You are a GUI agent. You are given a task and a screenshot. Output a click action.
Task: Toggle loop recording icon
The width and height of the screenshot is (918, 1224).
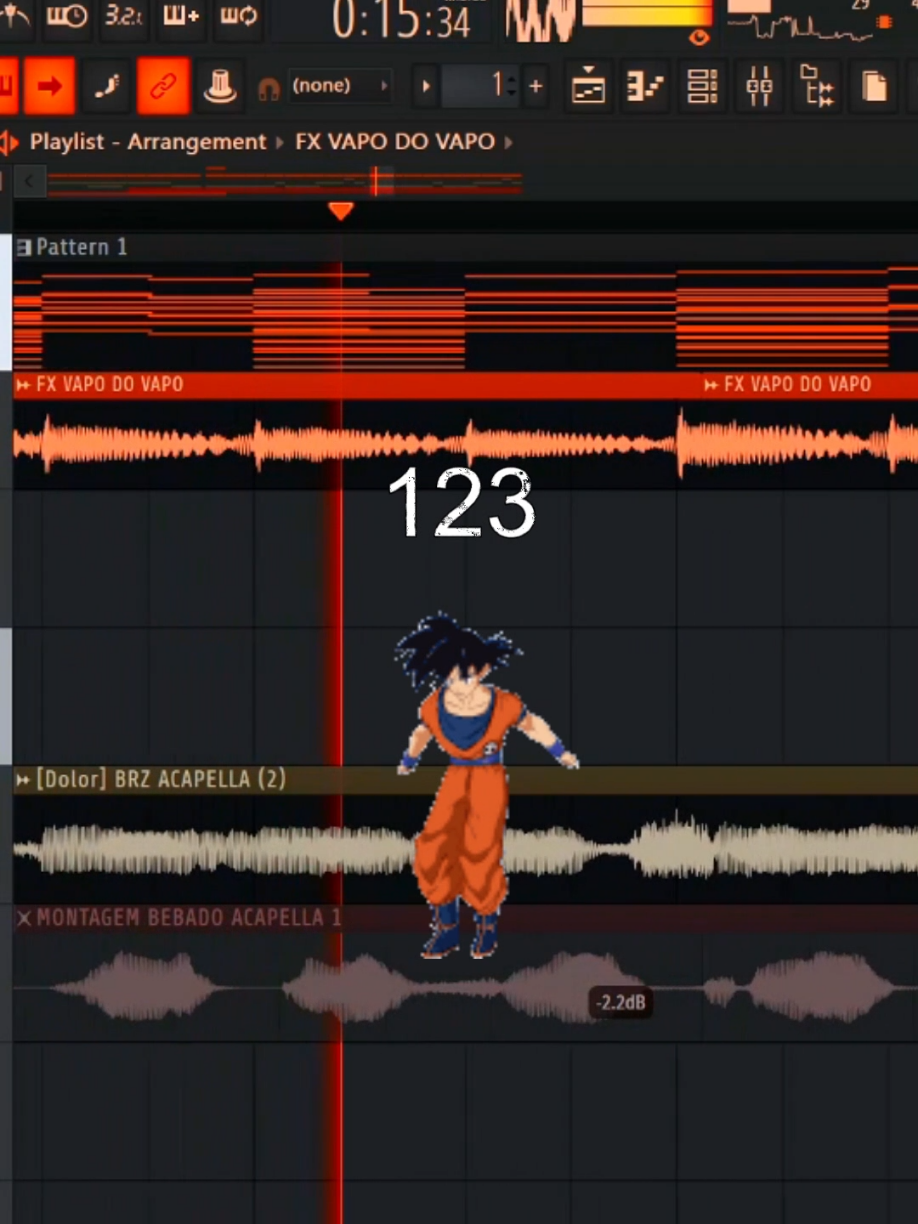[239, 16]
